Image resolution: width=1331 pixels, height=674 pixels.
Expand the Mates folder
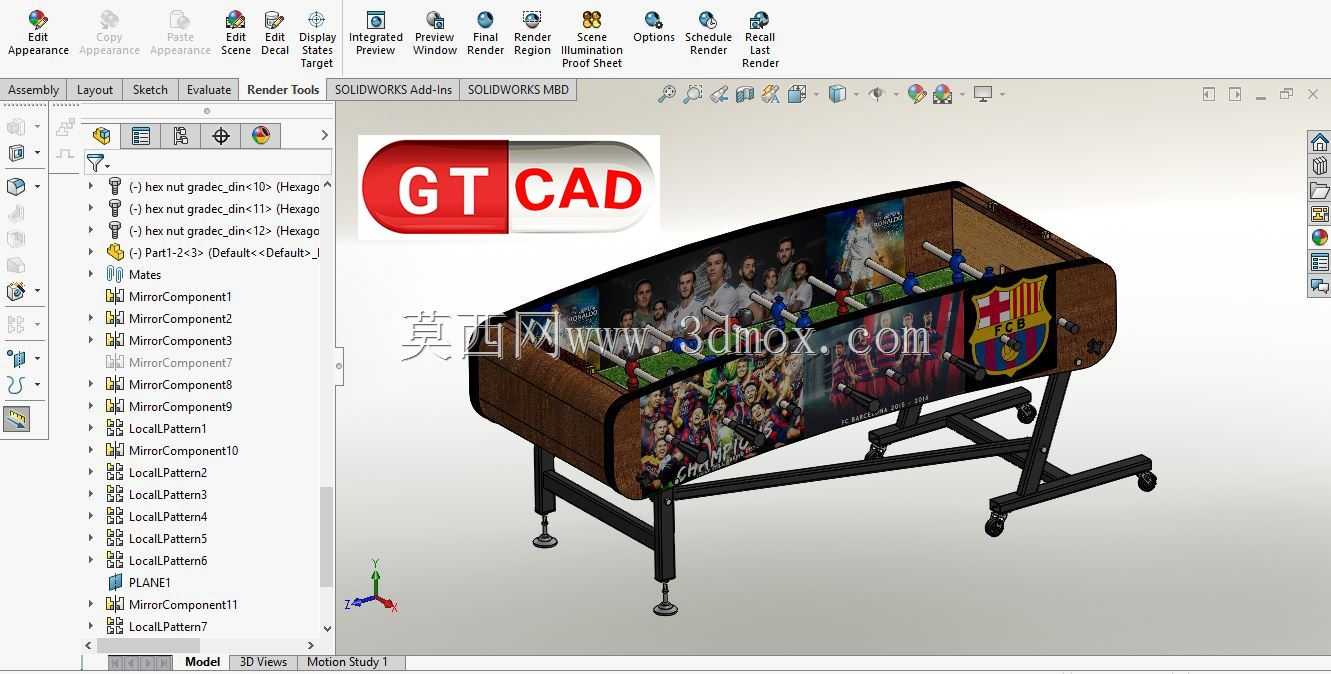(91, 274)
